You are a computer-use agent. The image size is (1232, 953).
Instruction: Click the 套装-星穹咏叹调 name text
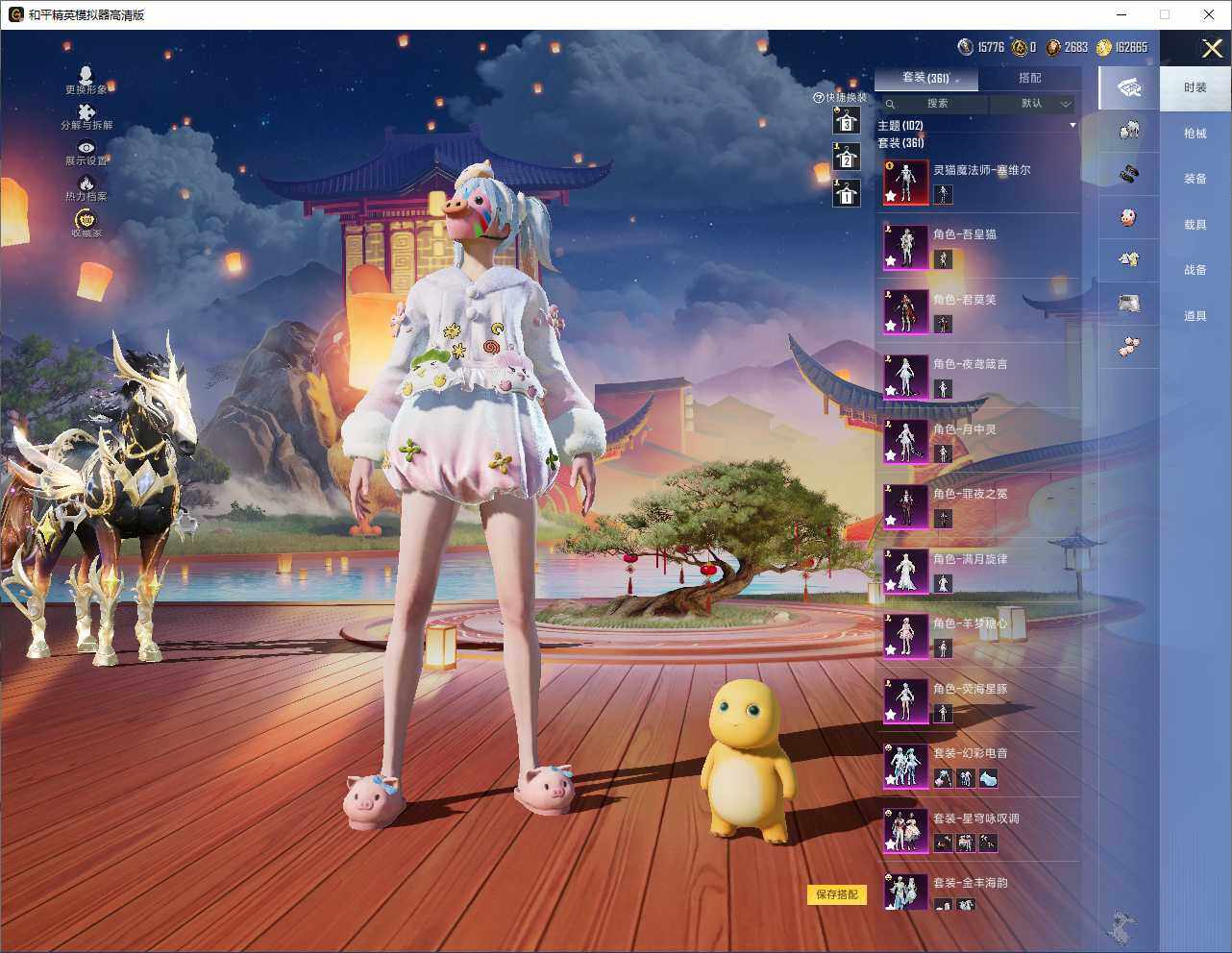(x=976, y=819)
